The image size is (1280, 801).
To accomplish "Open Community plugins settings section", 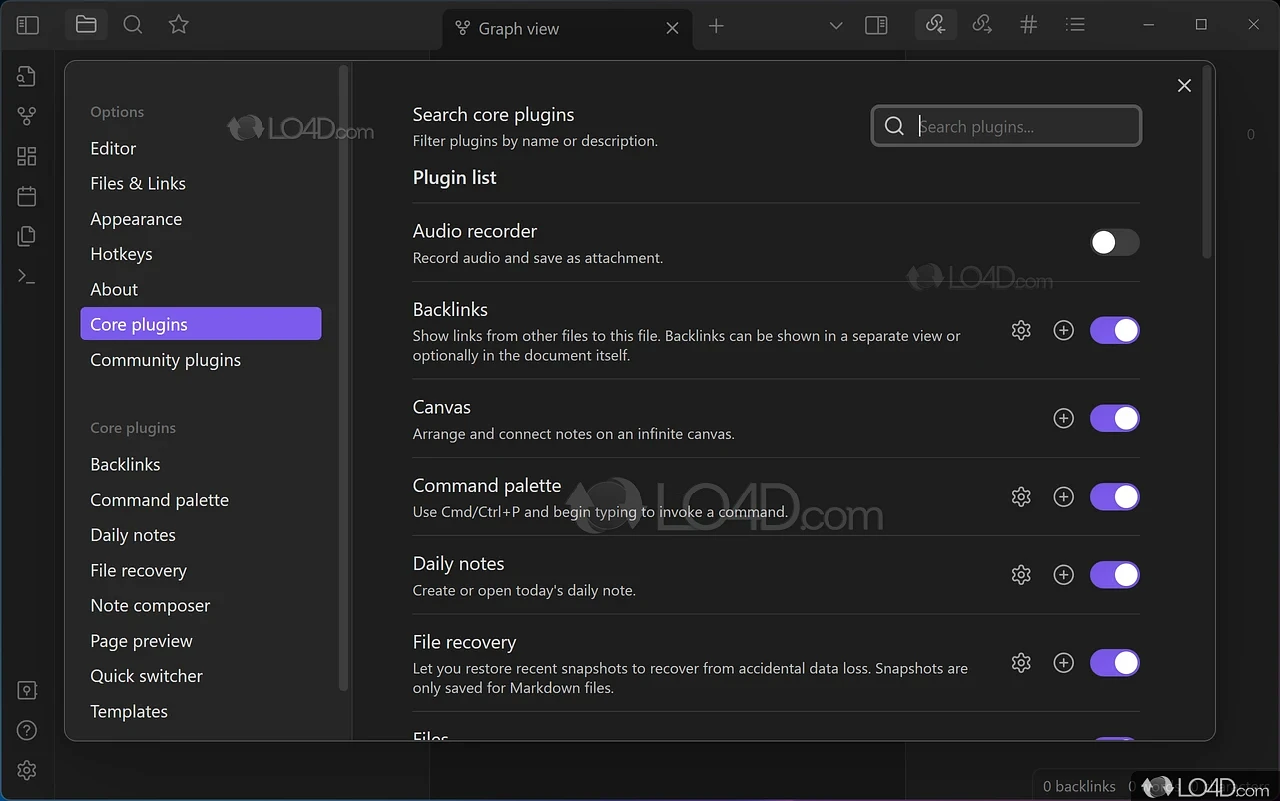I will [165, 360].
